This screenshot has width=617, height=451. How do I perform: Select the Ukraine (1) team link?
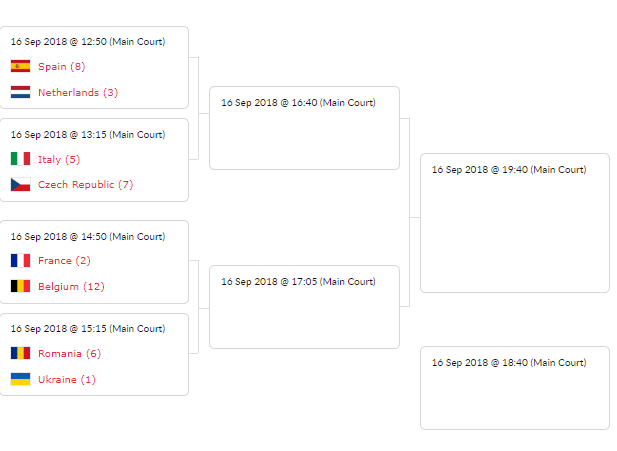67,379
